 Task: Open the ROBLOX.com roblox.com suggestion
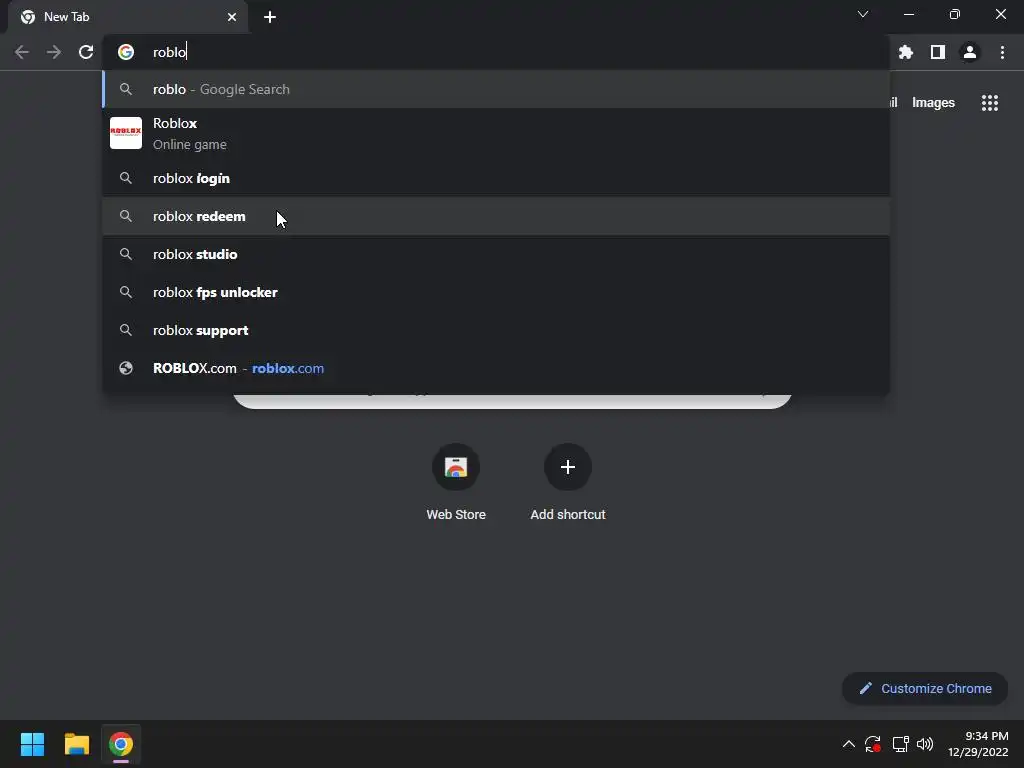496,368
